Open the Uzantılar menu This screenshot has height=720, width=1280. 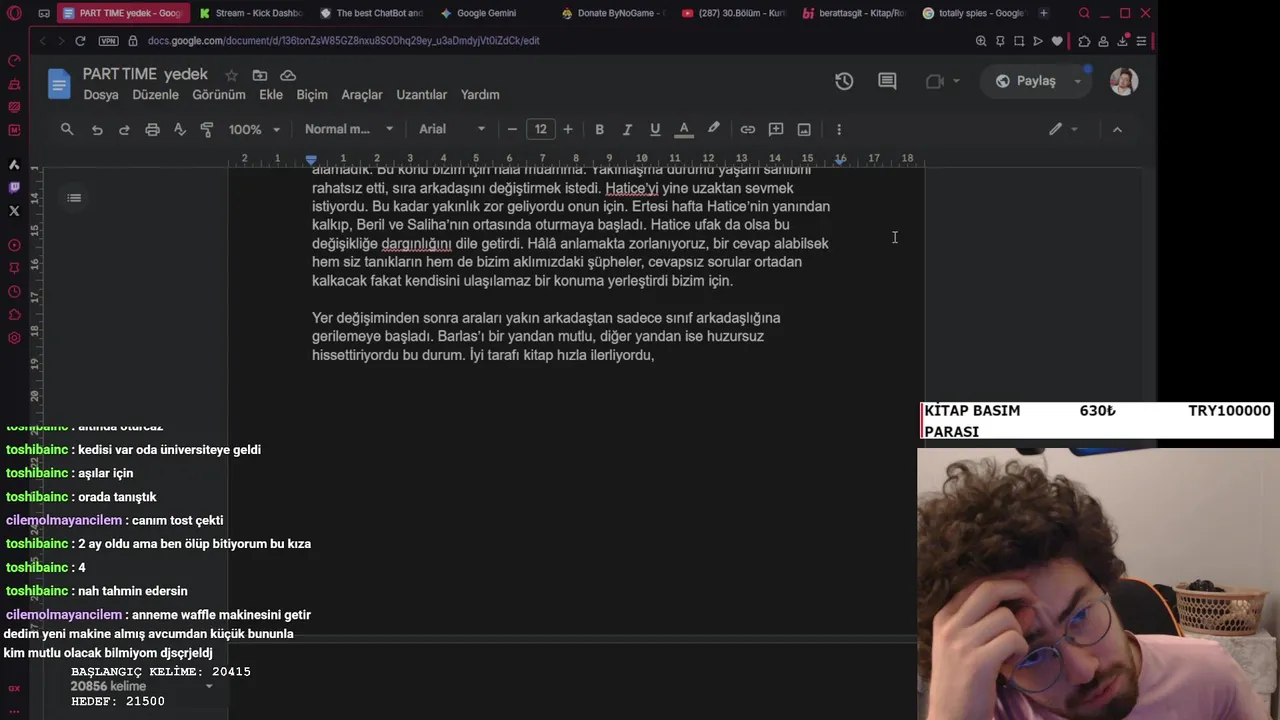(422, 95)
